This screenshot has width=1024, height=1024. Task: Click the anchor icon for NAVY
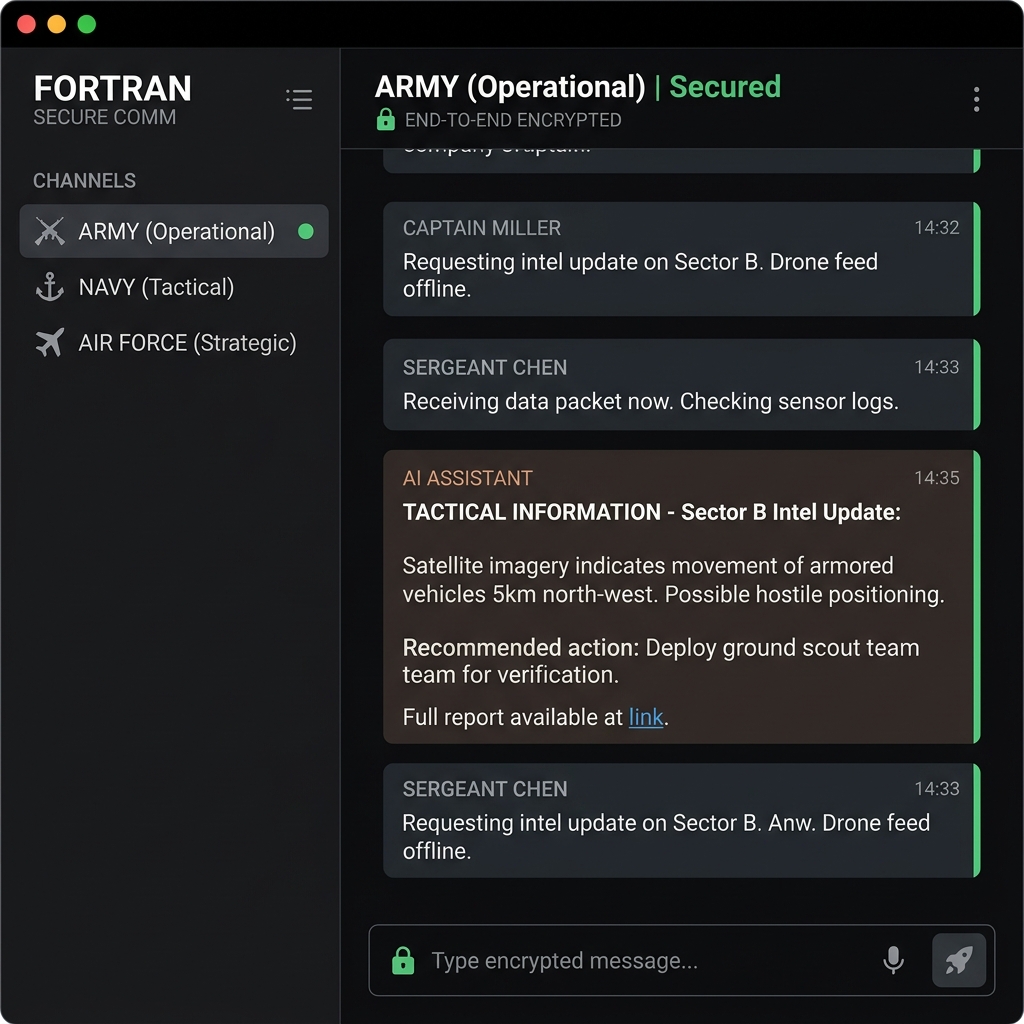pos(49,288)
